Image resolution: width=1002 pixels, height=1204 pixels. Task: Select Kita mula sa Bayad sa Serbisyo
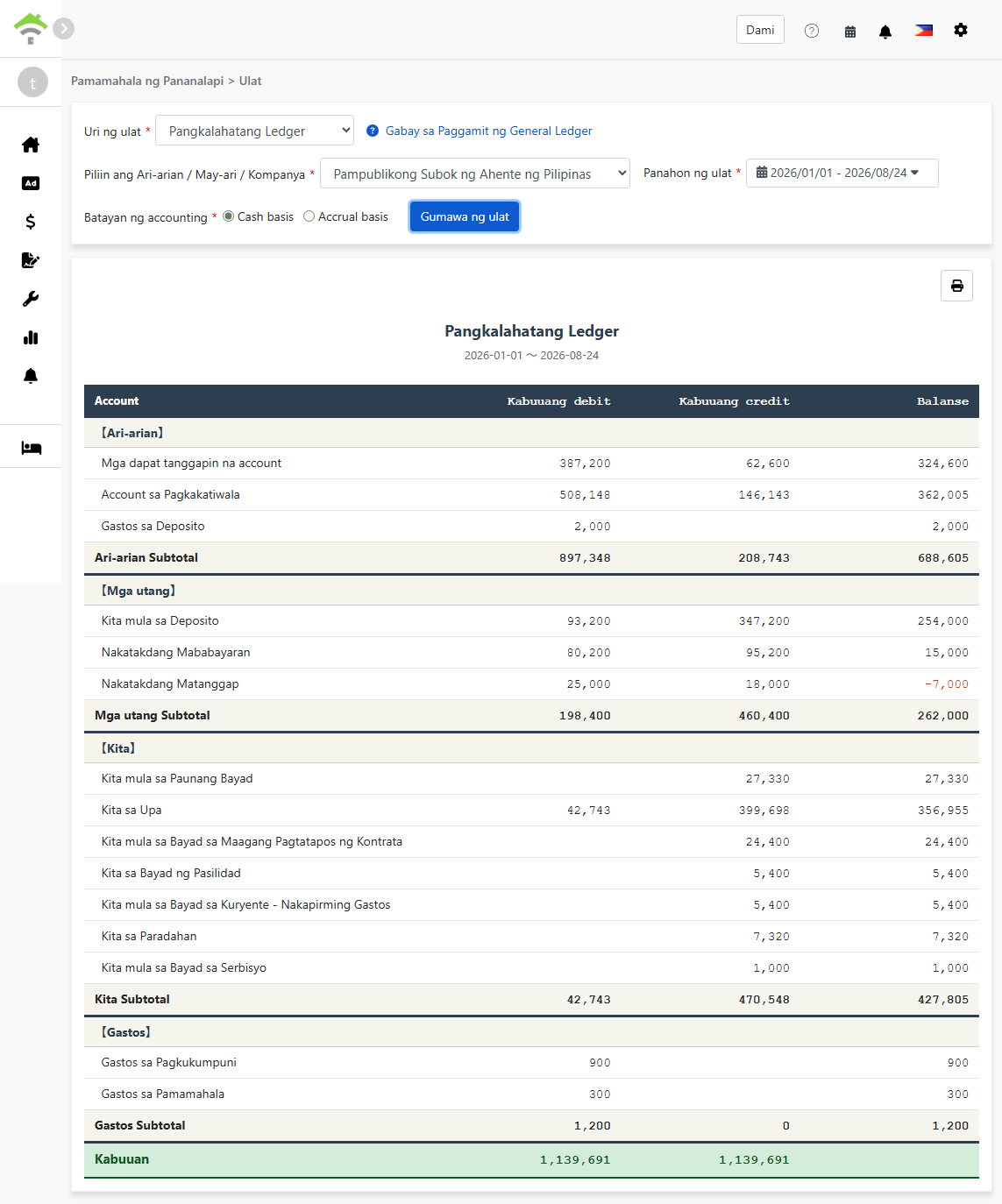pyautogui.click(x=531, y=968)
